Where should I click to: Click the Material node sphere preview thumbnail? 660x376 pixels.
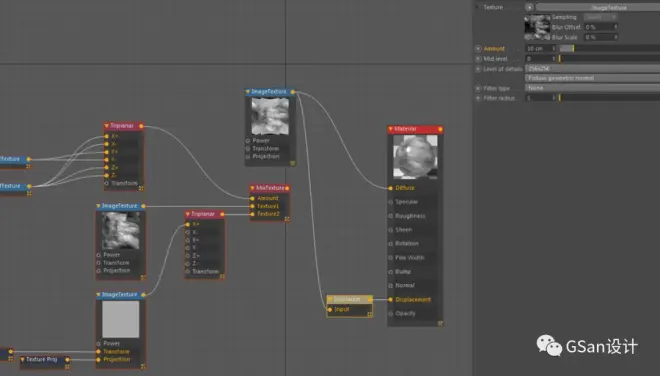click(x=415, y=157)
